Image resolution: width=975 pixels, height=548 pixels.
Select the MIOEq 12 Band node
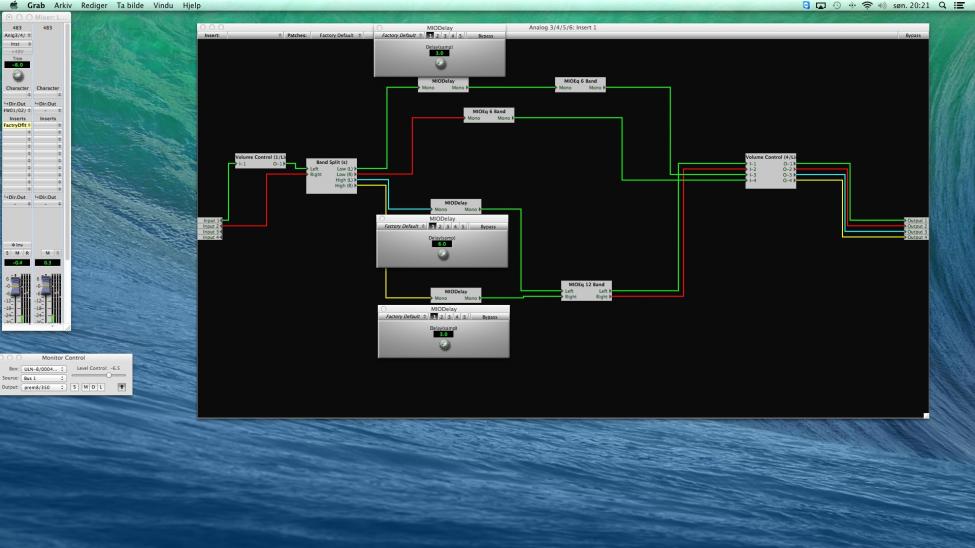(586, 290)
